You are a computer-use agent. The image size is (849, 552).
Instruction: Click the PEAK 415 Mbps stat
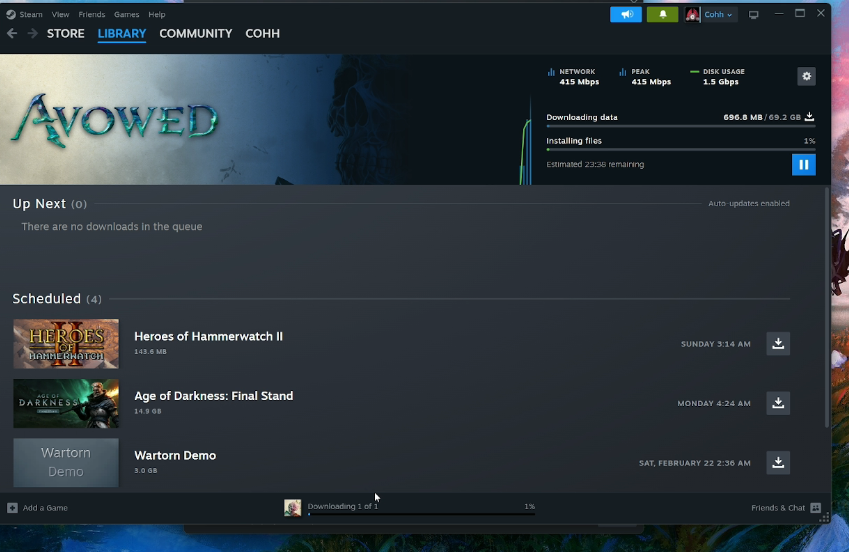tap(645, 76)
